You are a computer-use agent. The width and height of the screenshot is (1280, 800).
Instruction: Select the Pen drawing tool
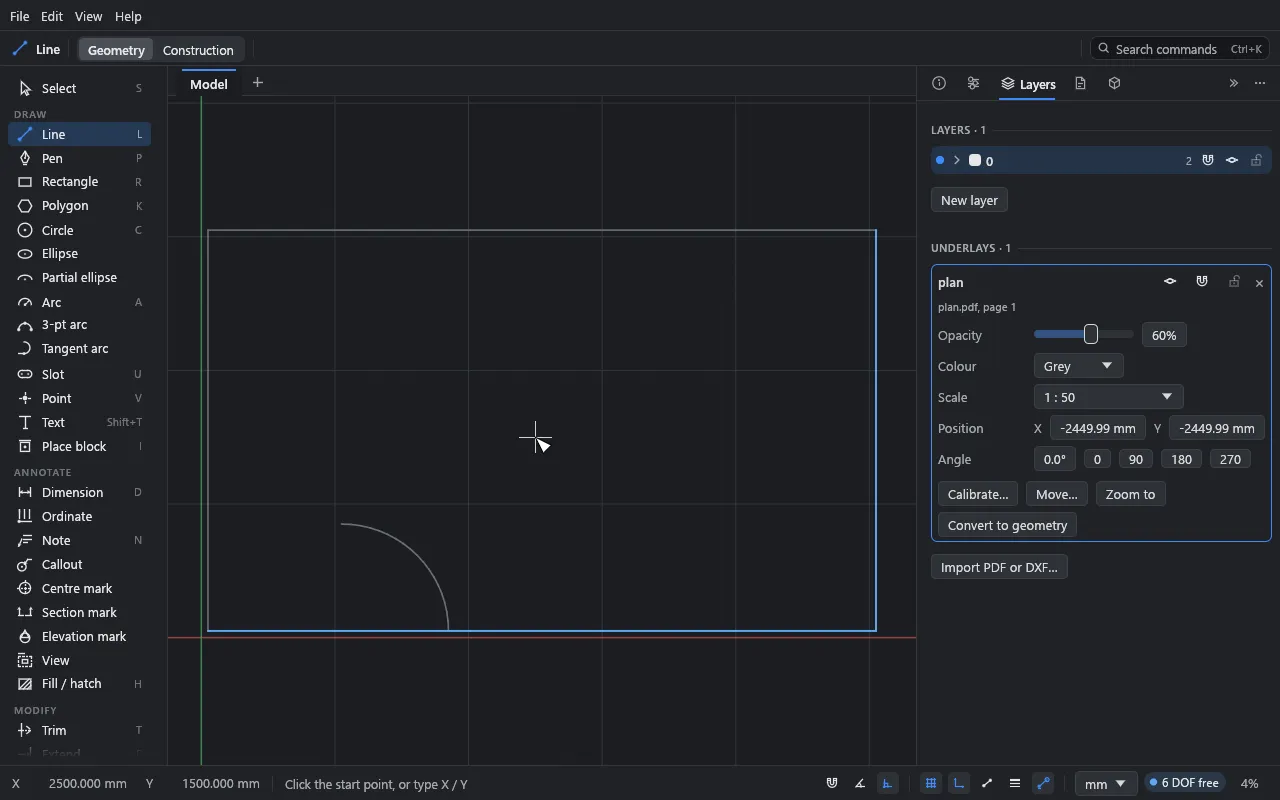click(x=80, y=158)
